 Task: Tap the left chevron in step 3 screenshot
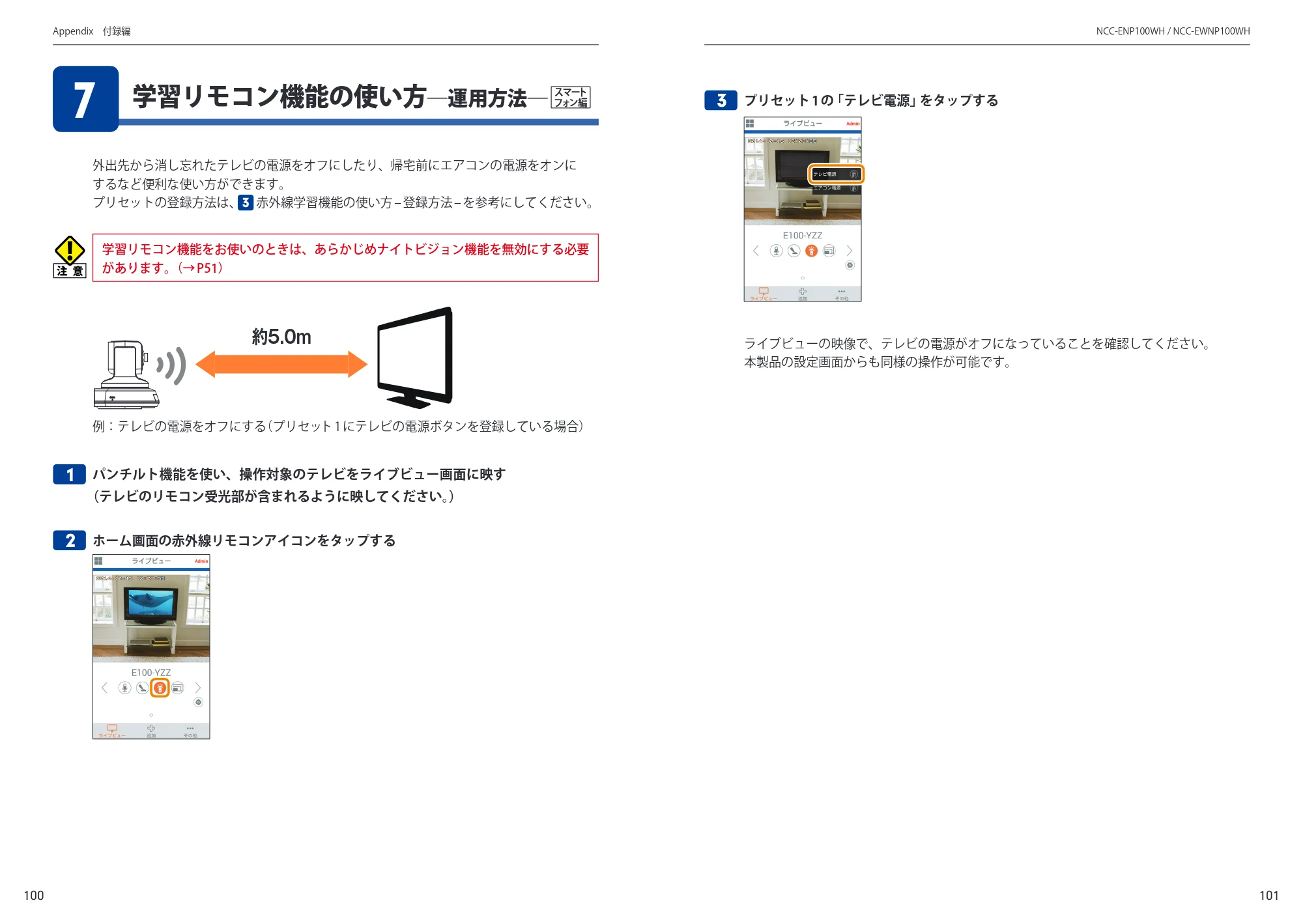[x=756, y=251]
